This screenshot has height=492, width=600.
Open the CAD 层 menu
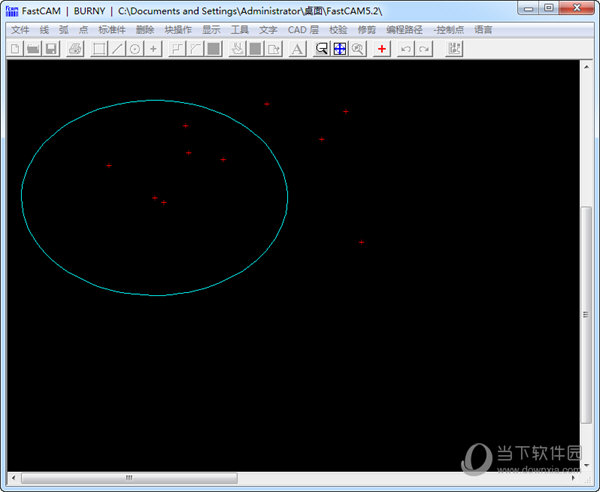[302, 30]
